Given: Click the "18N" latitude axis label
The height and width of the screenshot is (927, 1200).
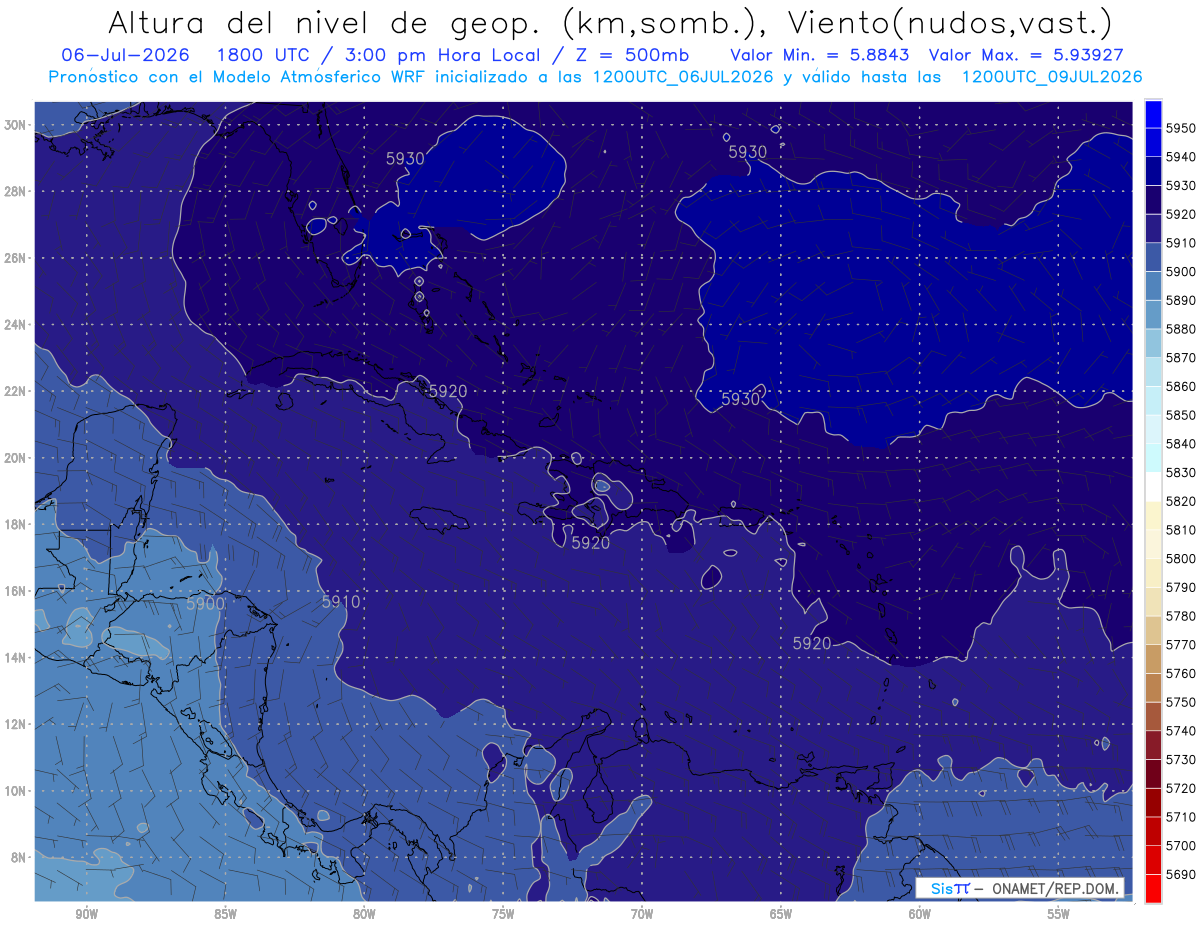Looking at the screenshot, I should (15, 524).
